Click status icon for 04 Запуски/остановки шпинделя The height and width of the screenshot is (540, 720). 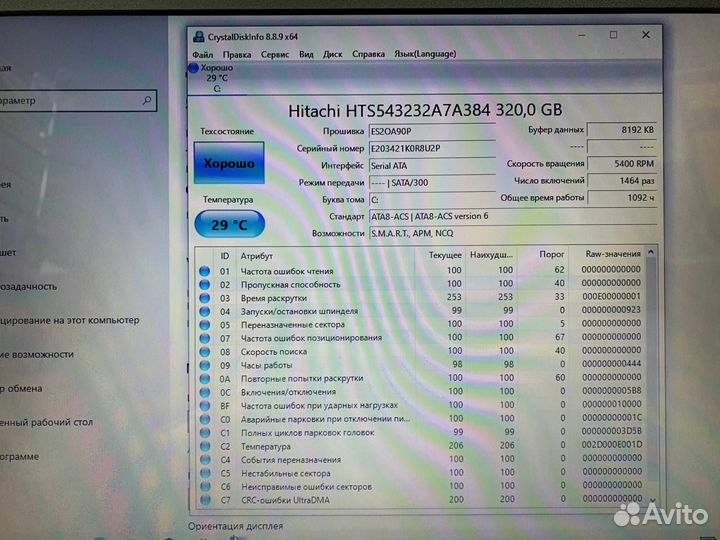(x=204, y=311)
